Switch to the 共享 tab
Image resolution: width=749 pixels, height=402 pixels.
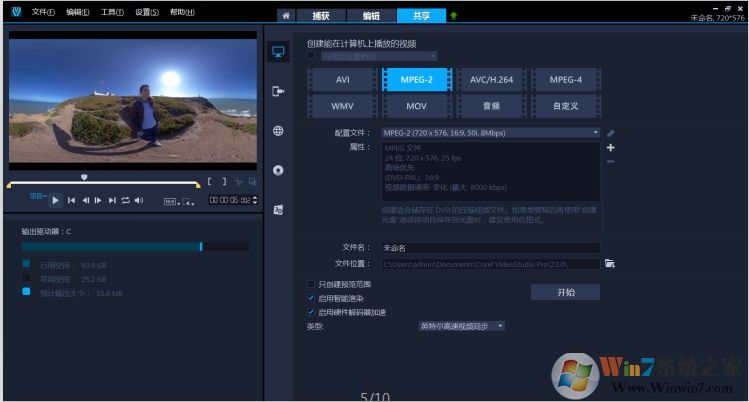click(x=421, y=16)
